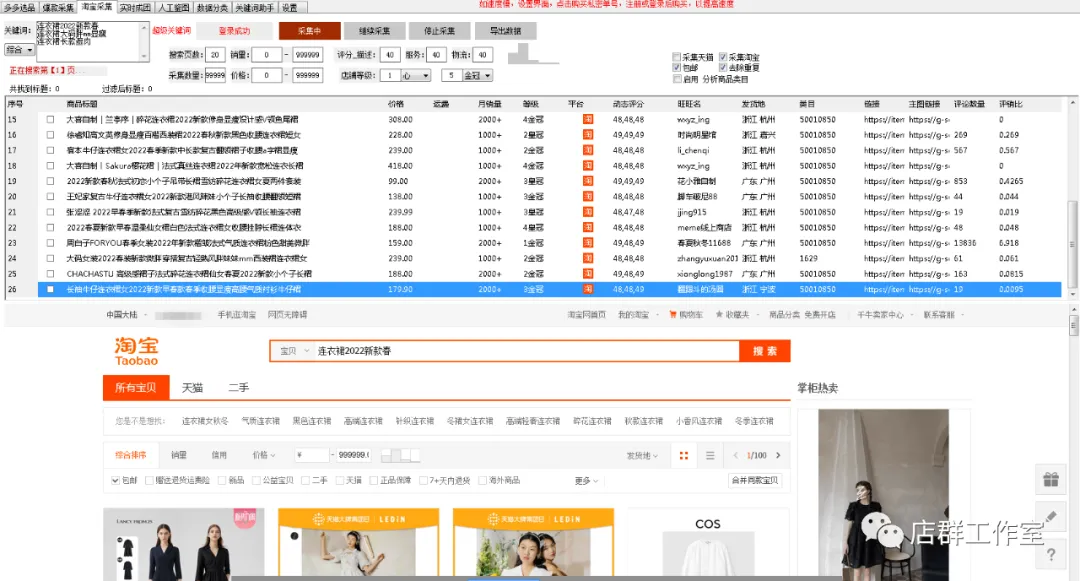Click the results table vertical scrollbar
The width and height of the screenshot is (1080, 581).
(1073, 200)
